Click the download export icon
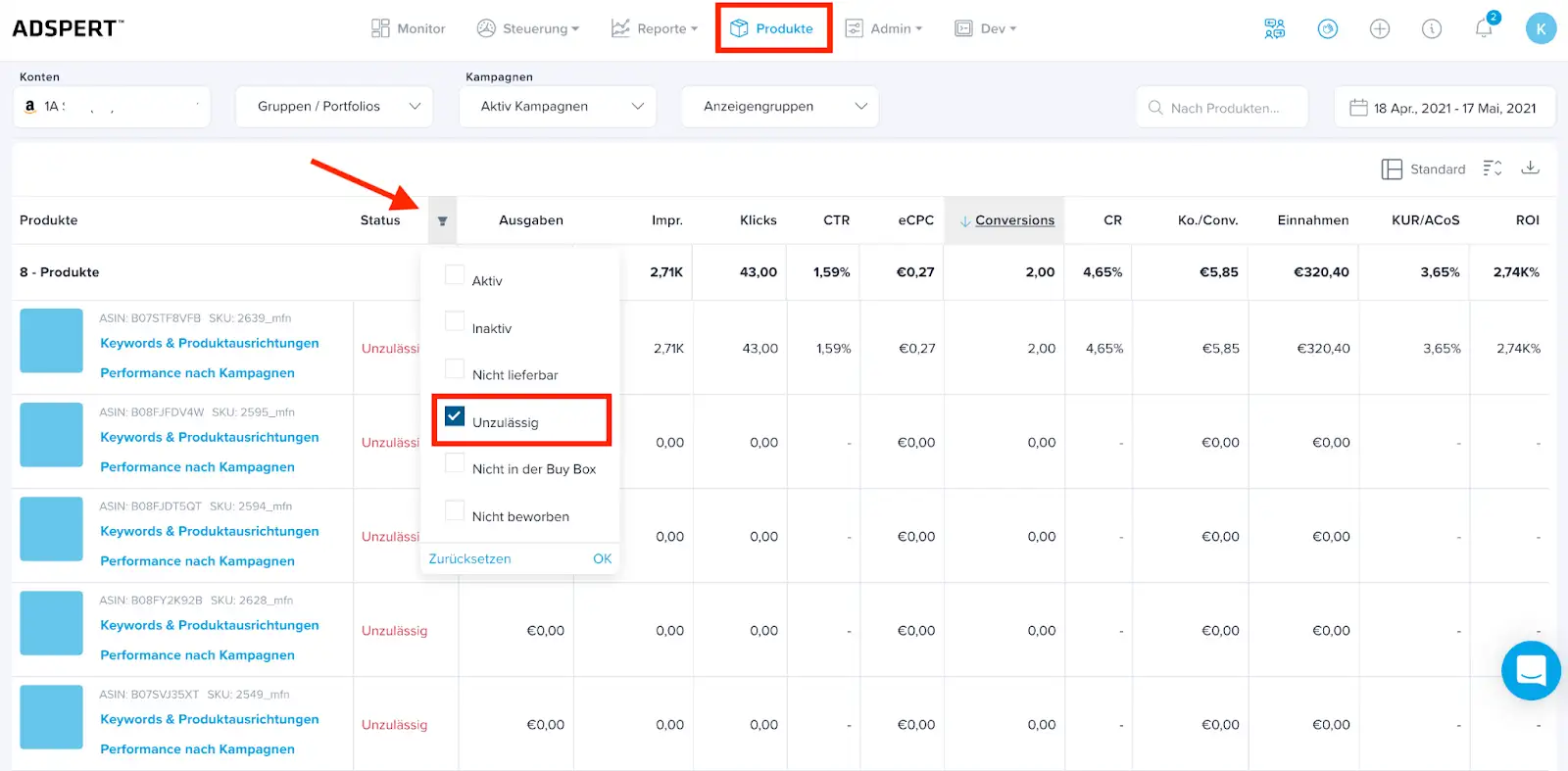Image resolution: width=1568 pixels, height=771 pixels. coord(1530,169)
